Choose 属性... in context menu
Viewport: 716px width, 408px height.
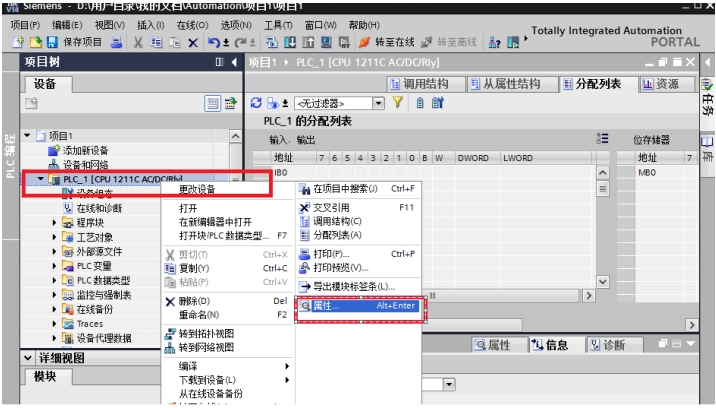tap(358, 306)
